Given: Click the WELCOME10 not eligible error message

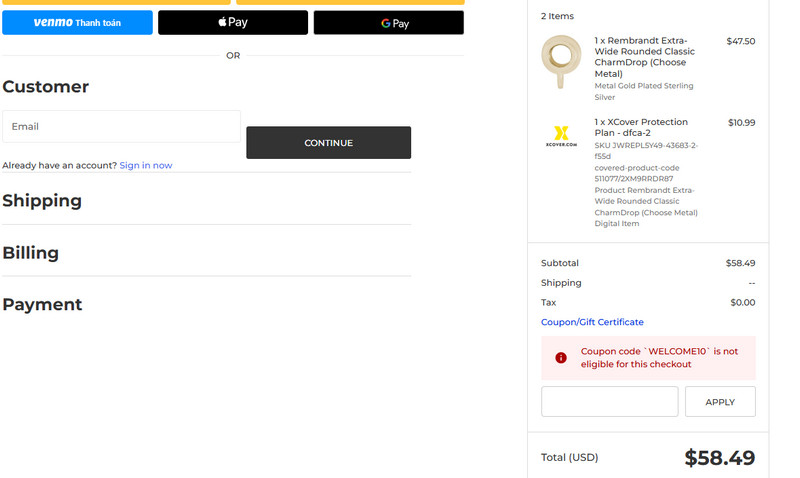Looking at the screenshot, I should 659,358.
